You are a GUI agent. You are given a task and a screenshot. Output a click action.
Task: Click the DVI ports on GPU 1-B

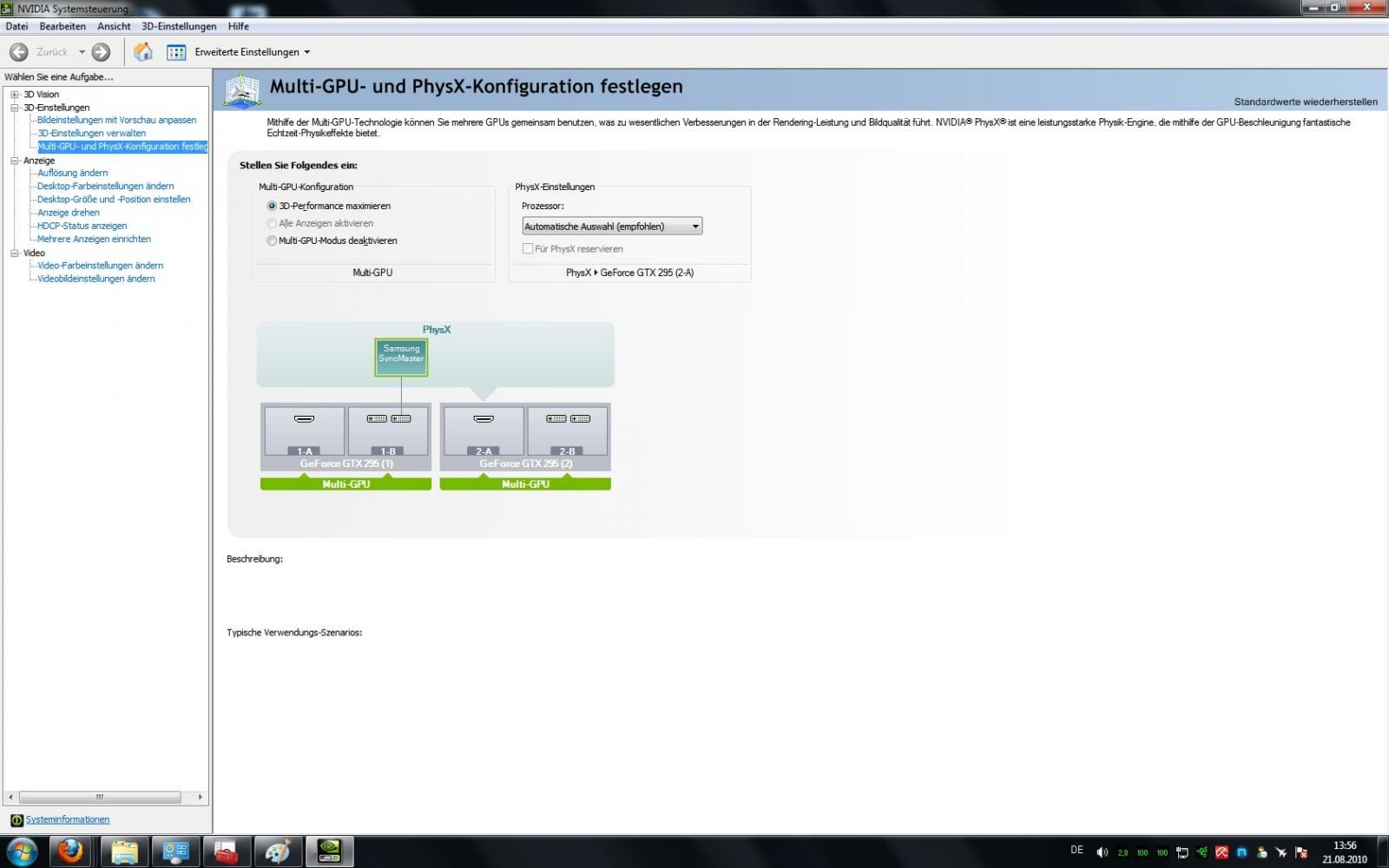pyautogui.click(x=388, y=418)
